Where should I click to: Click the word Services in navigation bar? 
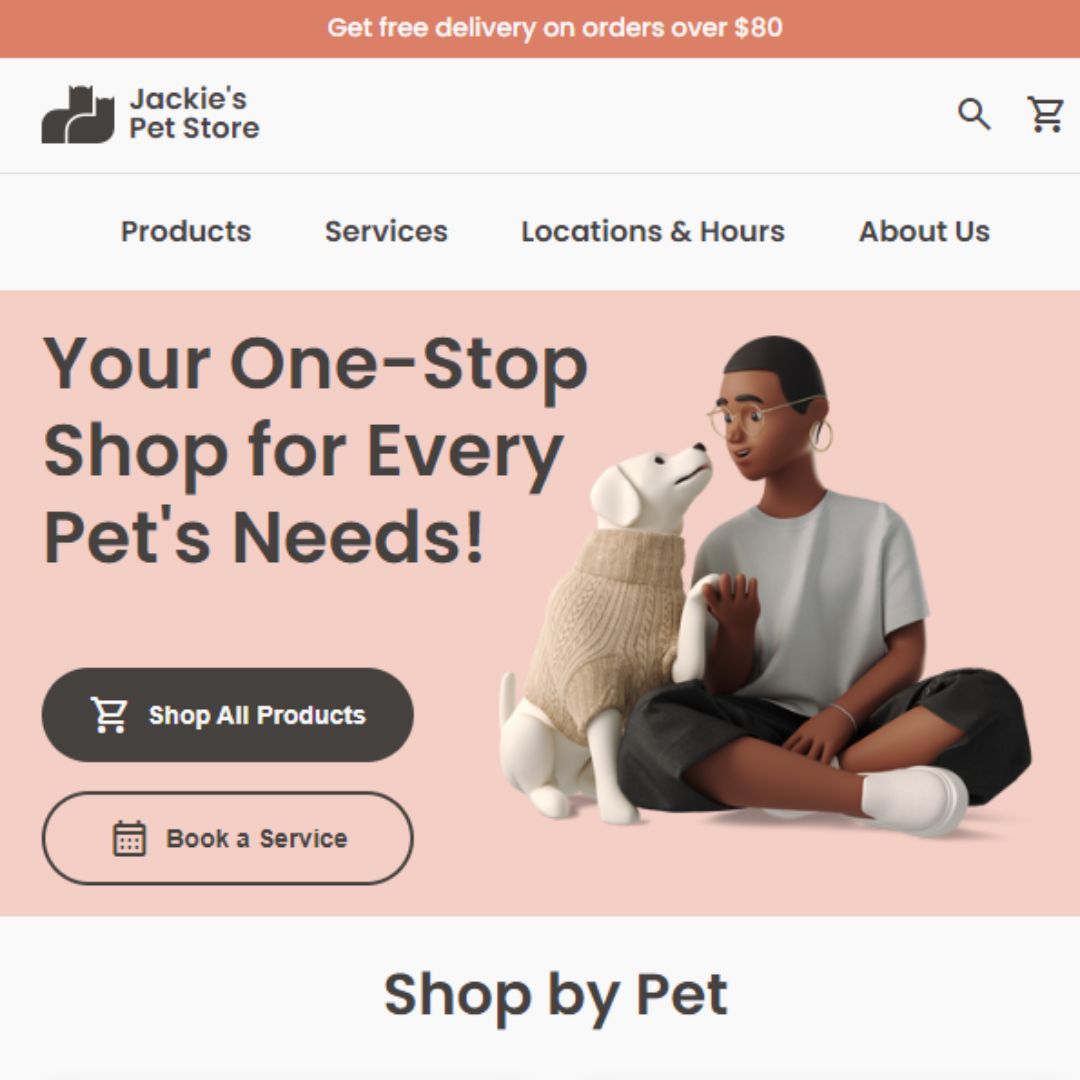coord(386,231)
